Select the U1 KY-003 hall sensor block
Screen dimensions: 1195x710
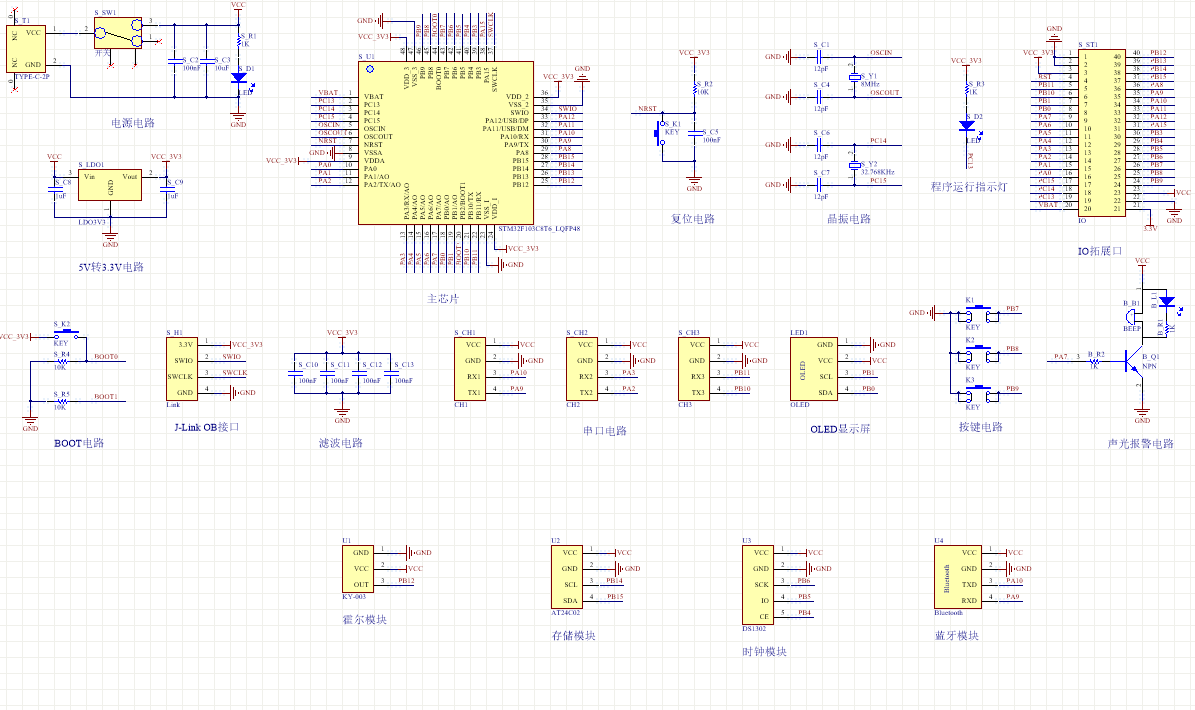click(357, 569)
